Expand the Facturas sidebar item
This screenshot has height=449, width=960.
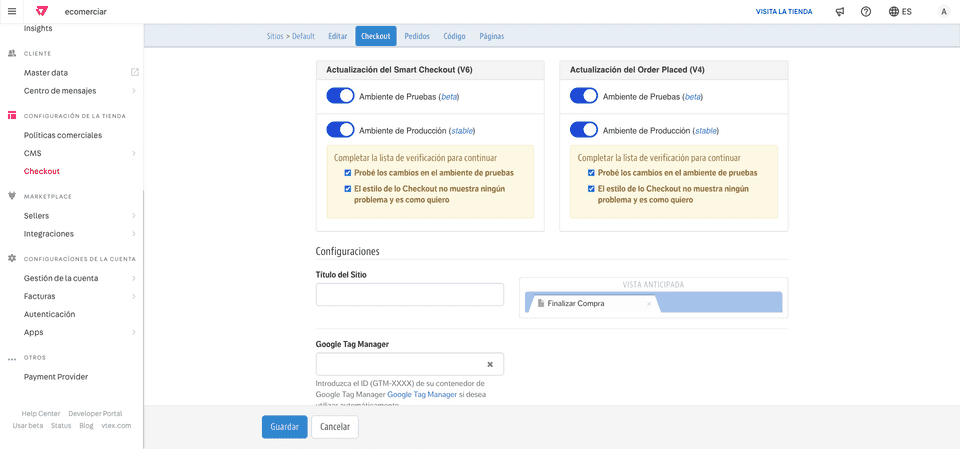[x=134, y=296]
